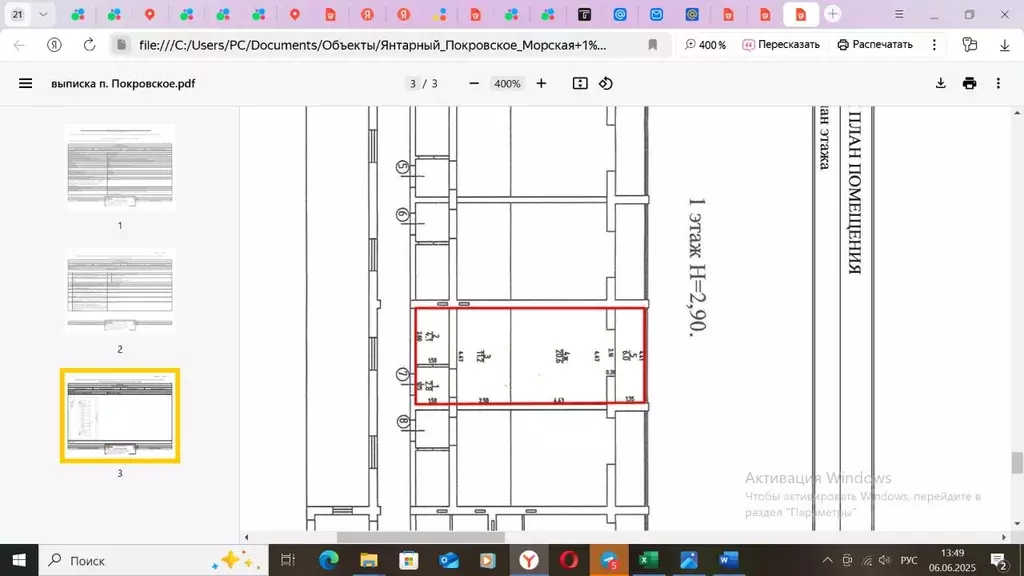Image resolution: width=1024 pixels, height=576 pixels.
Task: Click the PDF zoom field showing 400%
Action: coord(507,84)
